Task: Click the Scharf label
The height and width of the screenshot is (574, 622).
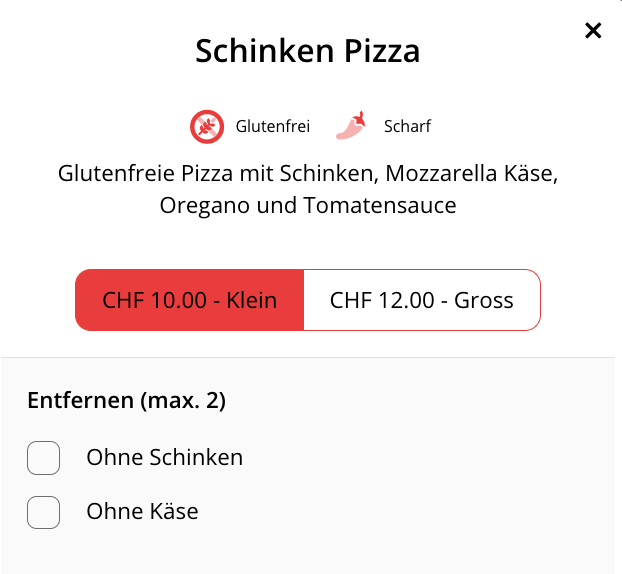Action: (x=407, y=127)
